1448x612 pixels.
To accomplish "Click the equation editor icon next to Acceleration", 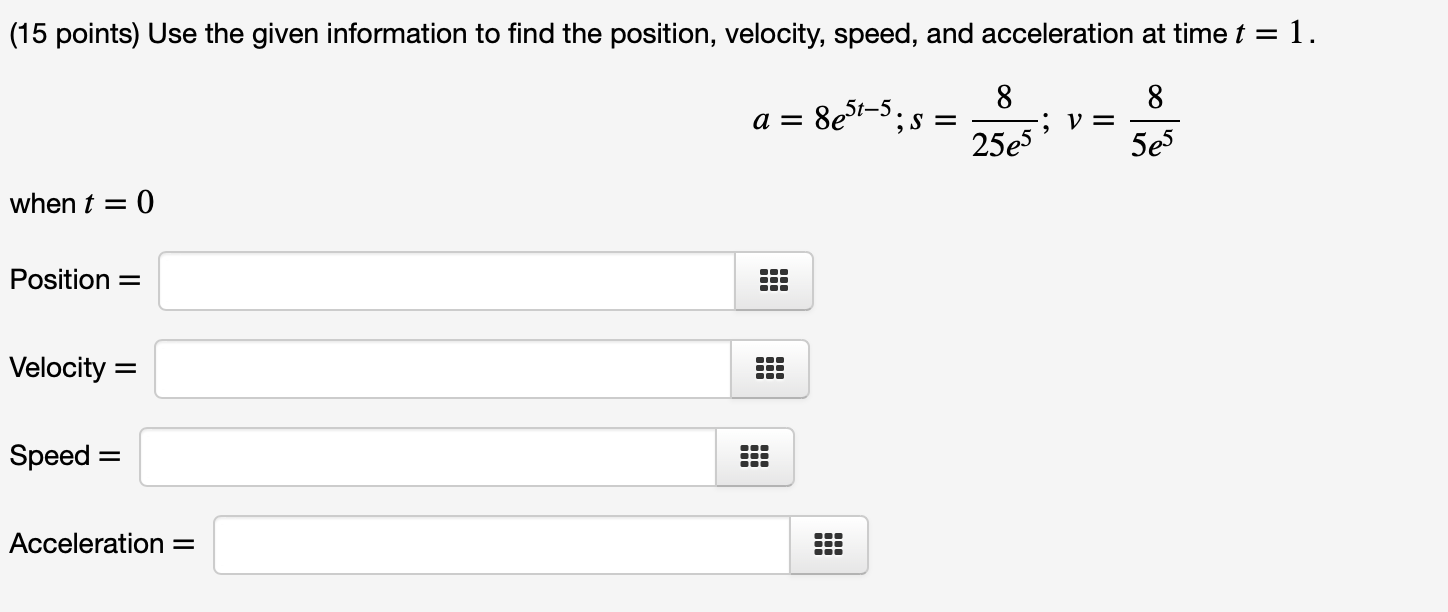I will tap(829, 544).
